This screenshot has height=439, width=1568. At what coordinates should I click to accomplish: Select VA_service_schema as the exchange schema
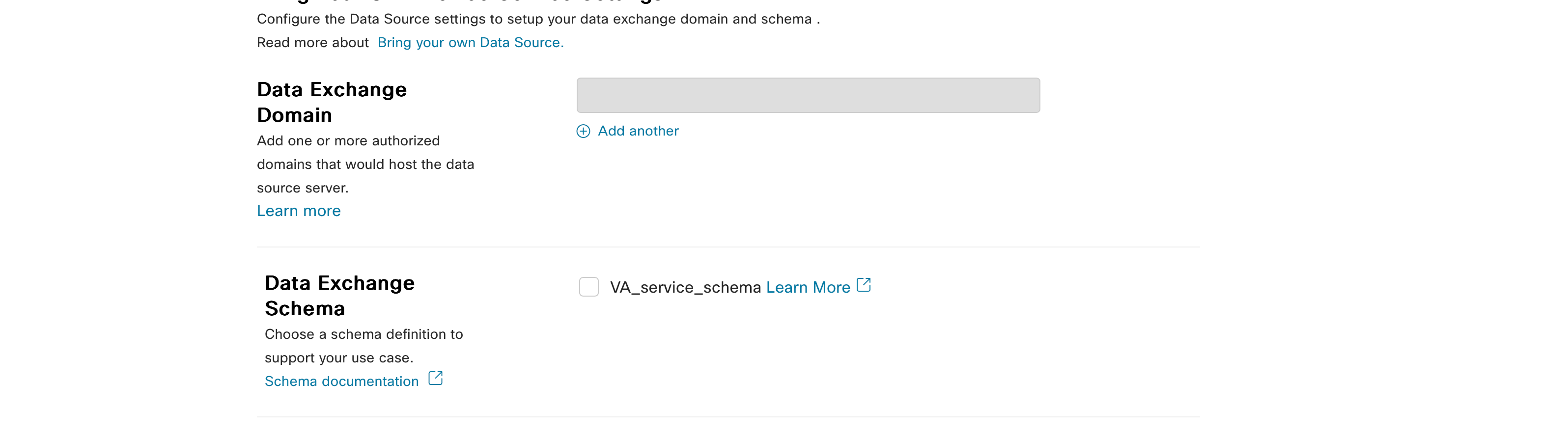tap(588, 286)
